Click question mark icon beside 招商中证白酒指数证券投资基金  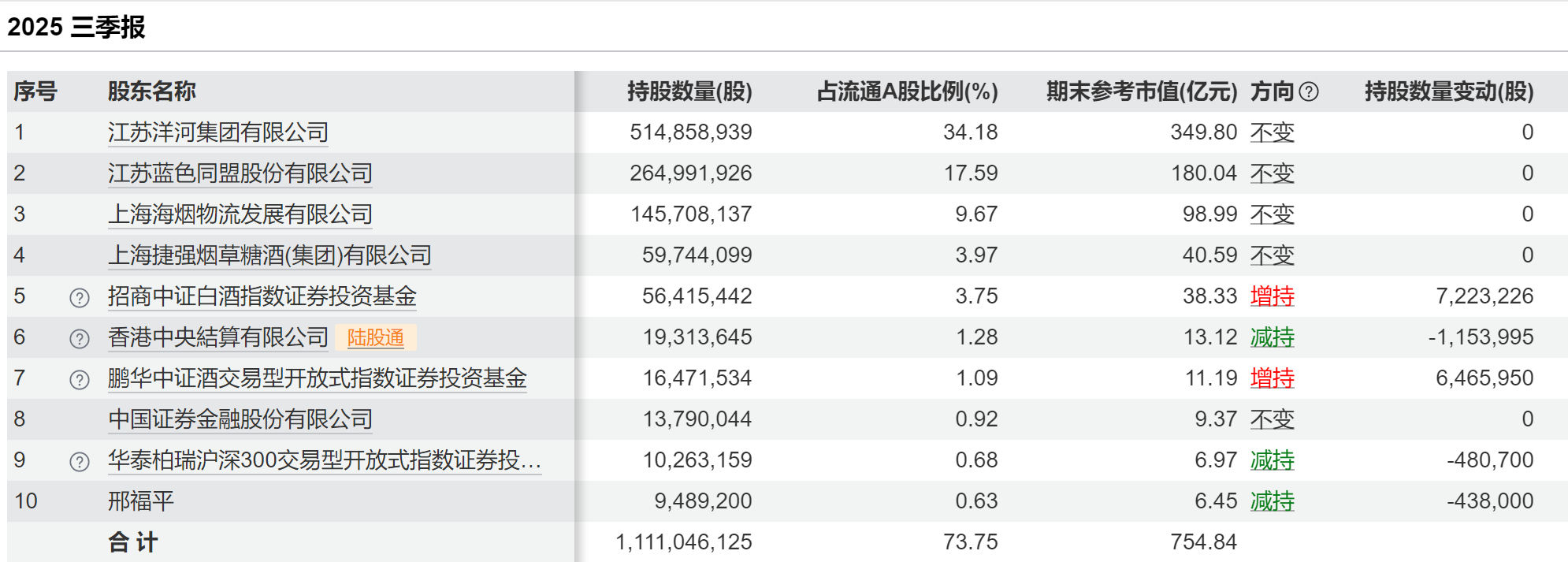point(80,298)
